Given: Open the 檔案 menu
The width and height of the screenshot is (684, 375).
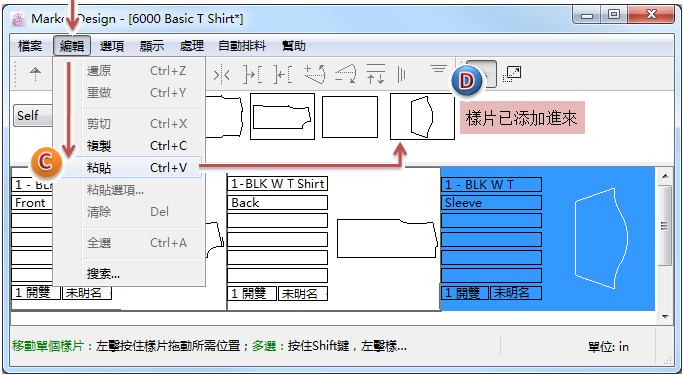Looking at the screenshot, I should pos(31,46).
